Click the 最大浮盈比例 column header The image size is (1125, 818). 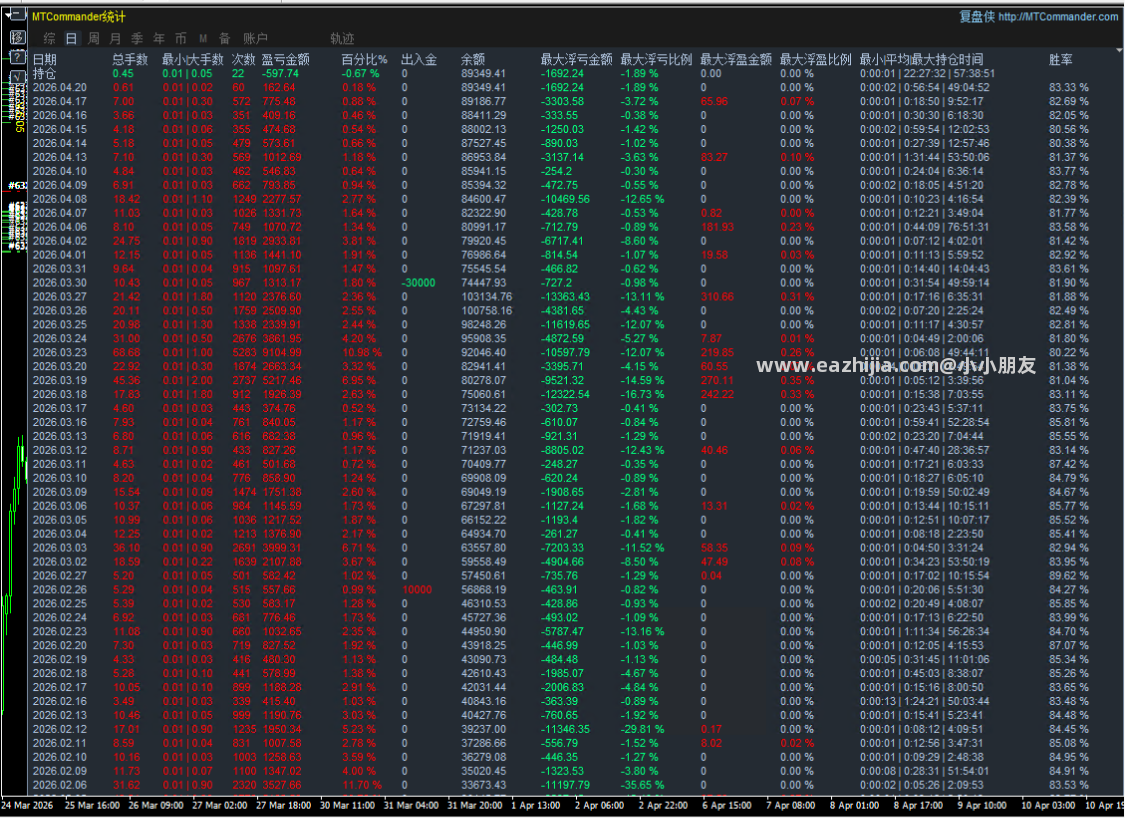coord(815,60)
